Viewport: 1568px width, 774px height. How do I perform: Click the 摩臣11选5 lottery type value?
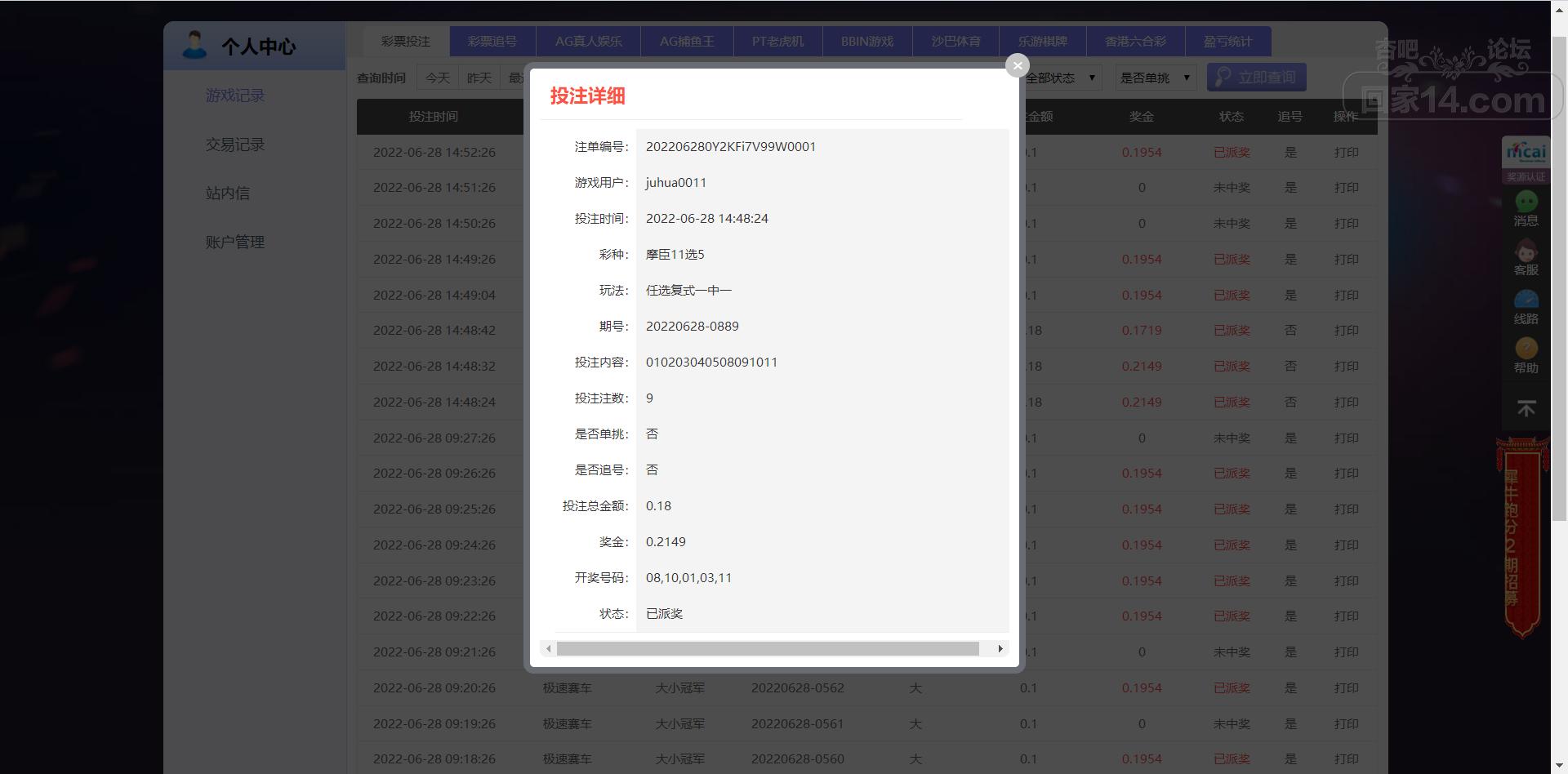(675, 255)
